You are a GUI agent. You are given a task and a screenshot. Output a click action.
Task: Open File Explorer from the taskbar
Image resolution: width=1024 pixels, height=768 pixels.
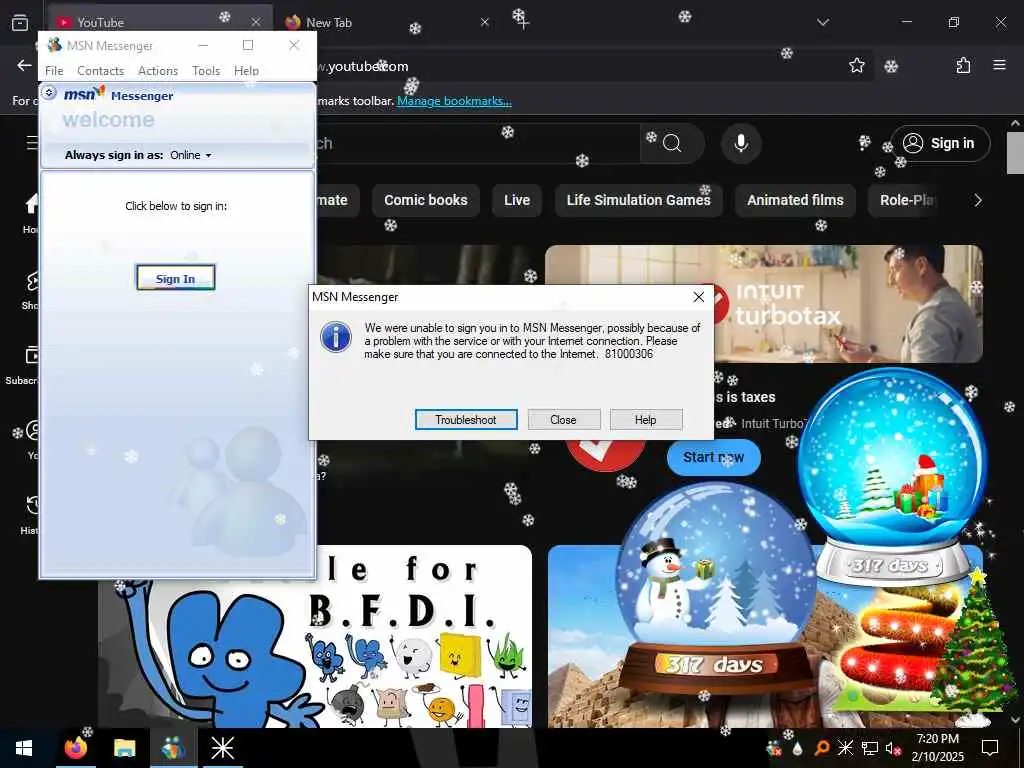pyautogui.click(x=124, y=748)
